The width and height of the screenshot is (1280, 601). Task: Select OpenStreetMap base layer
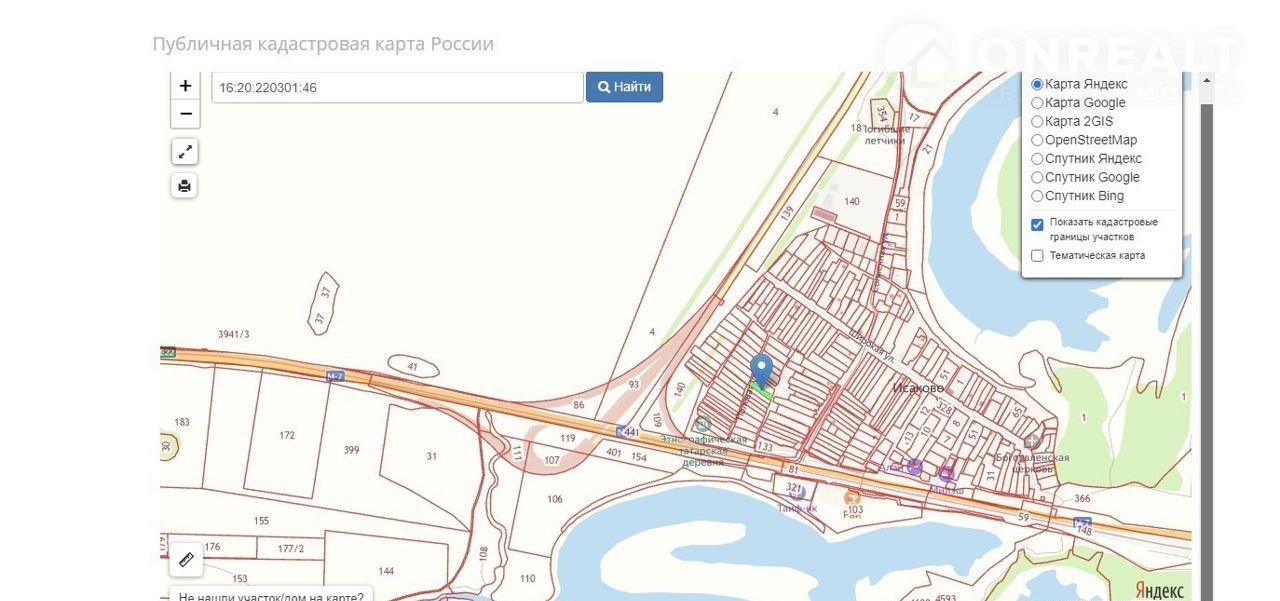(x=1037, y=141)
